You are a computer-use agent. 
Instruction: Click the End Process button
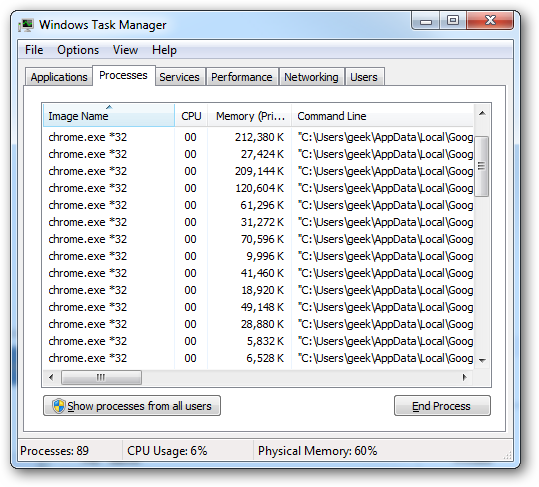point(442,406)
